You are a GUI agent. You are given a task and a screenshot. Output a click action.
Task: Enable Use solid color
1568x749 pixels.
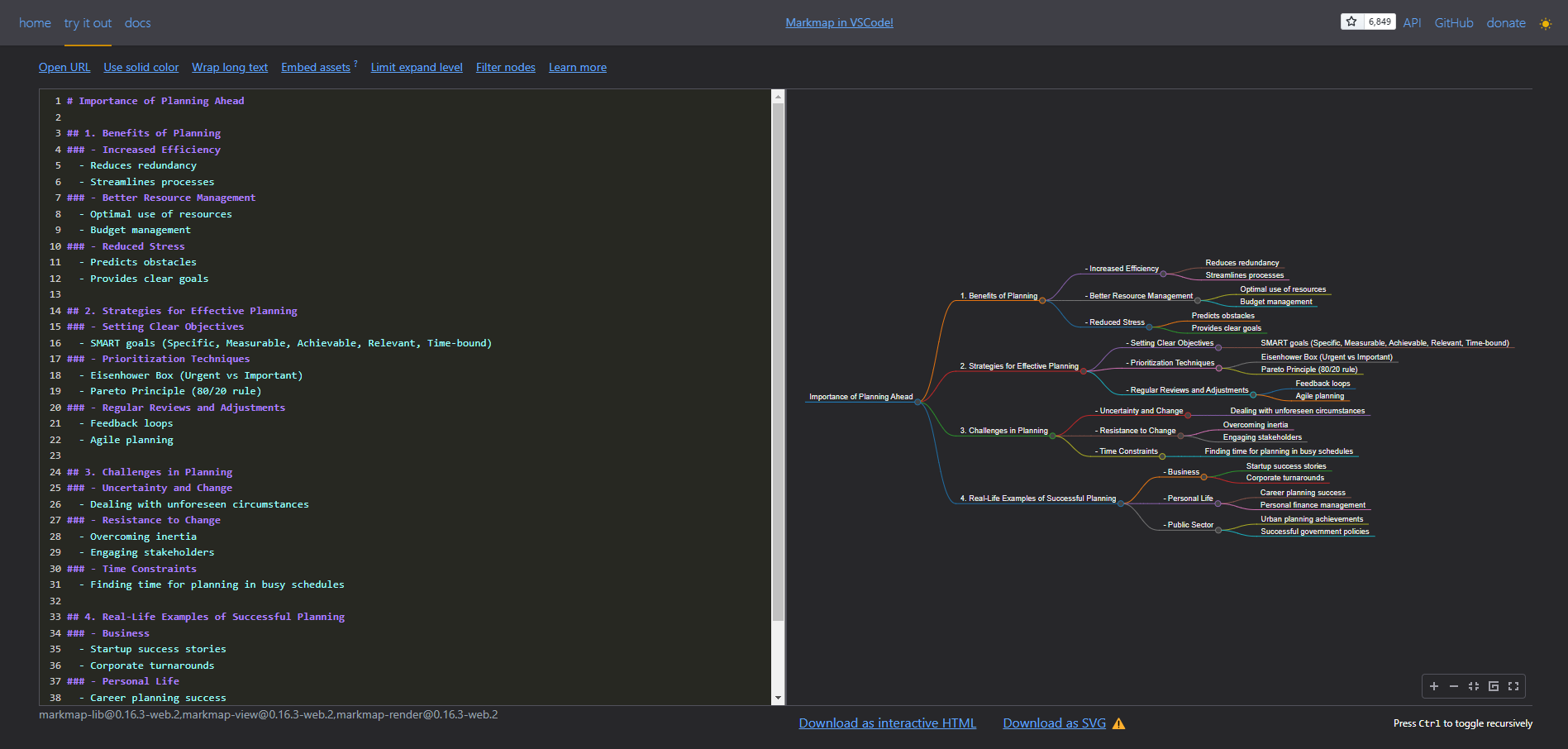(x=141, y=67)
